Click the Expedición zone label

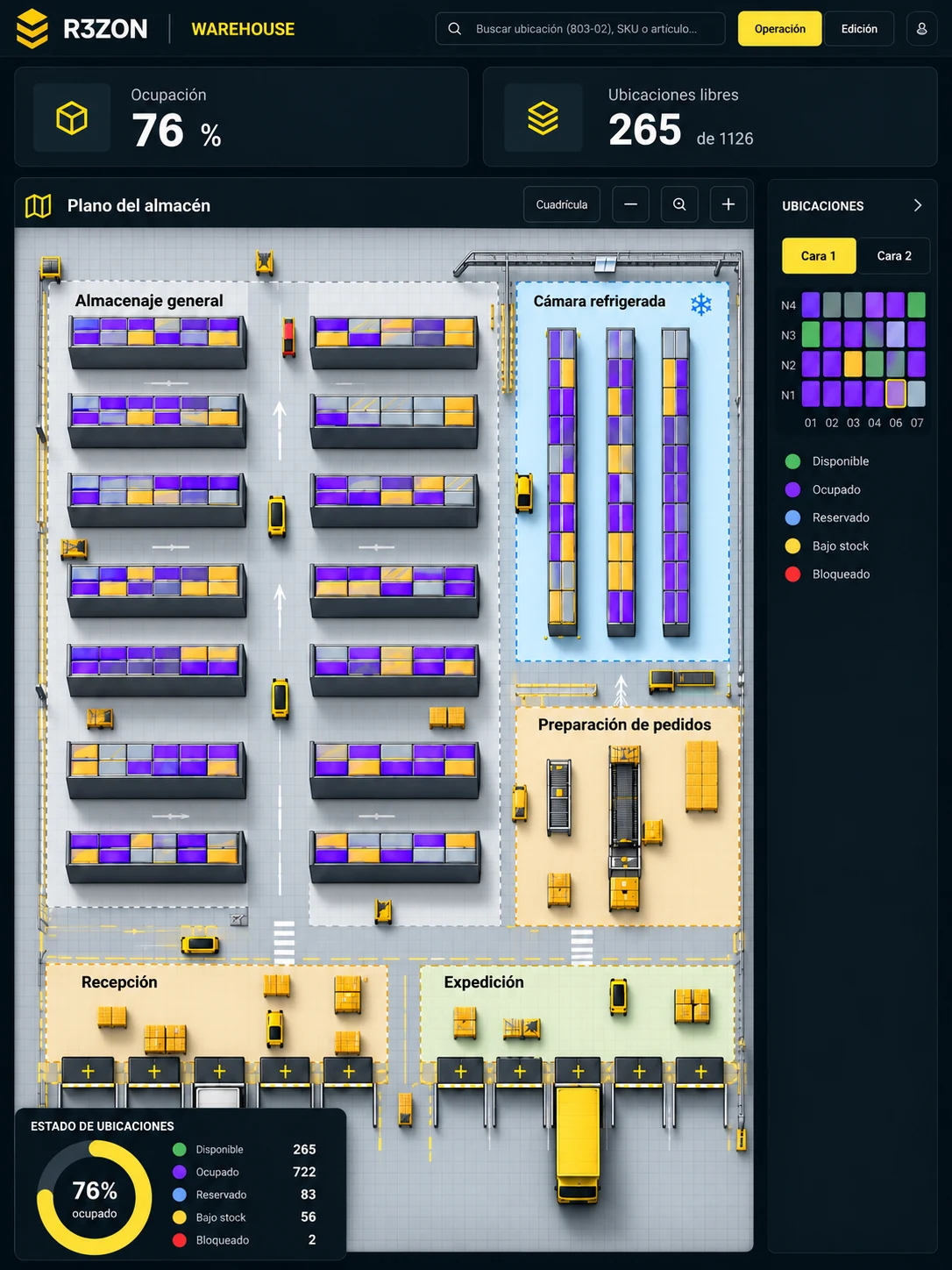(x=484, y=982)
